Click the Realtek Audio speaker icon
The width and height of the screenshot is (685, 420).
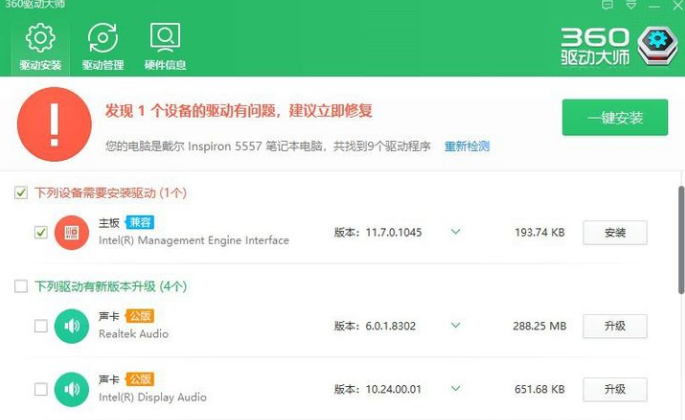pos(72,326)
